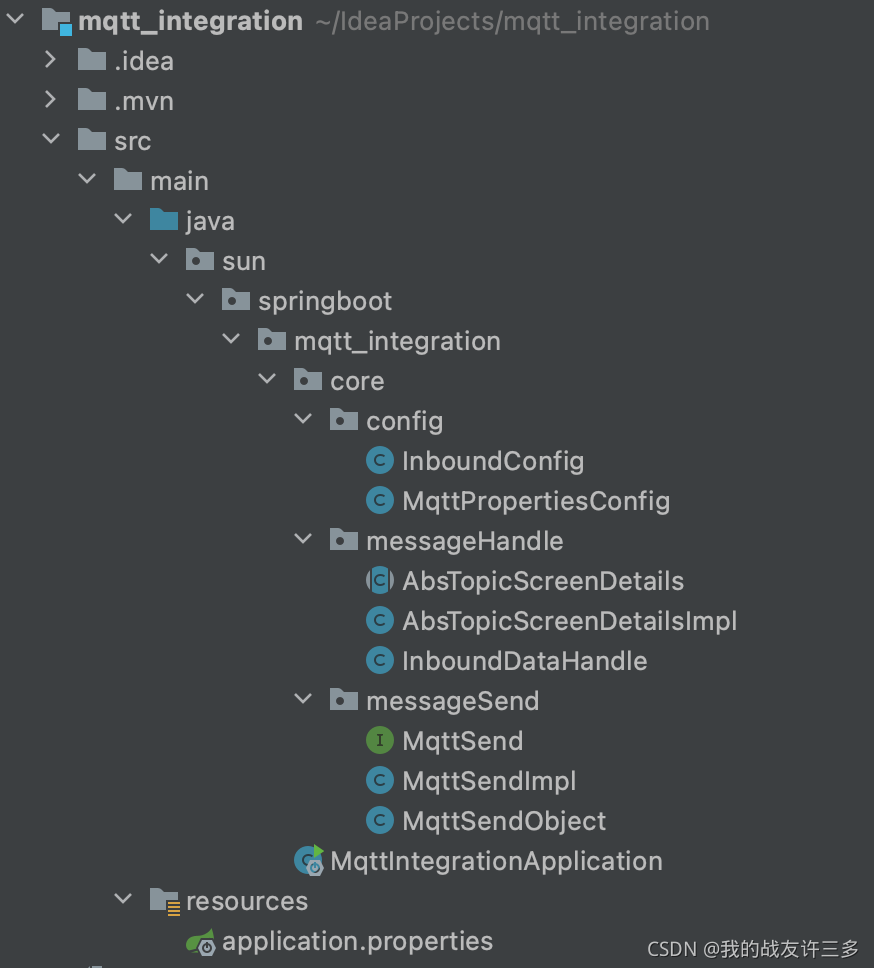Viewport: 874px width, 968px height.
Task: Collapse the src directory
Action: tap(52, 140)
